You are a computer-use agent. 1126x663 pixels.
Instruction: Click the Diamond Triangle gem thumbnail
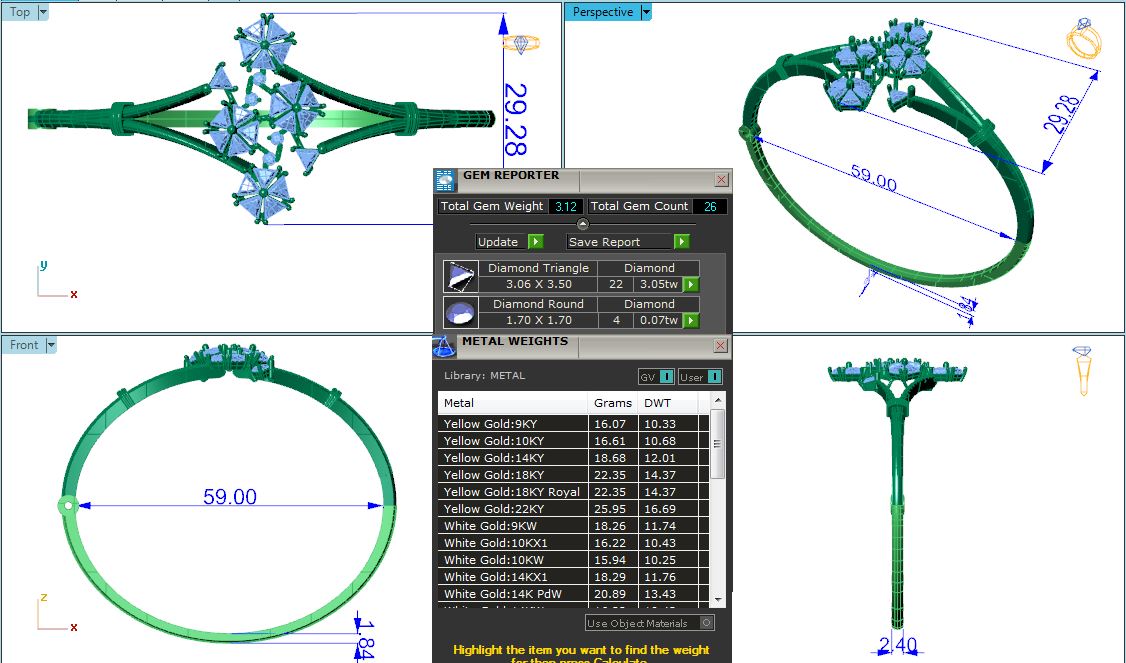tap(460, 277)
